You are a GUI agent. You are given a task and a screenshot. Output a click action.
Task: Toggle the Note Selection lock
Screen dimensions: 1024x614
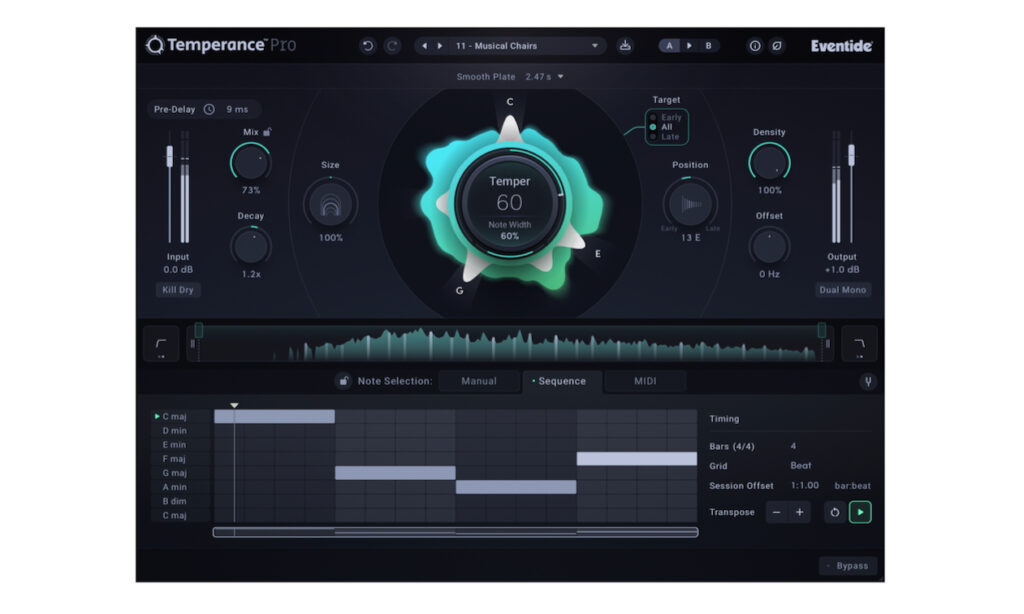tap(343, 381)
